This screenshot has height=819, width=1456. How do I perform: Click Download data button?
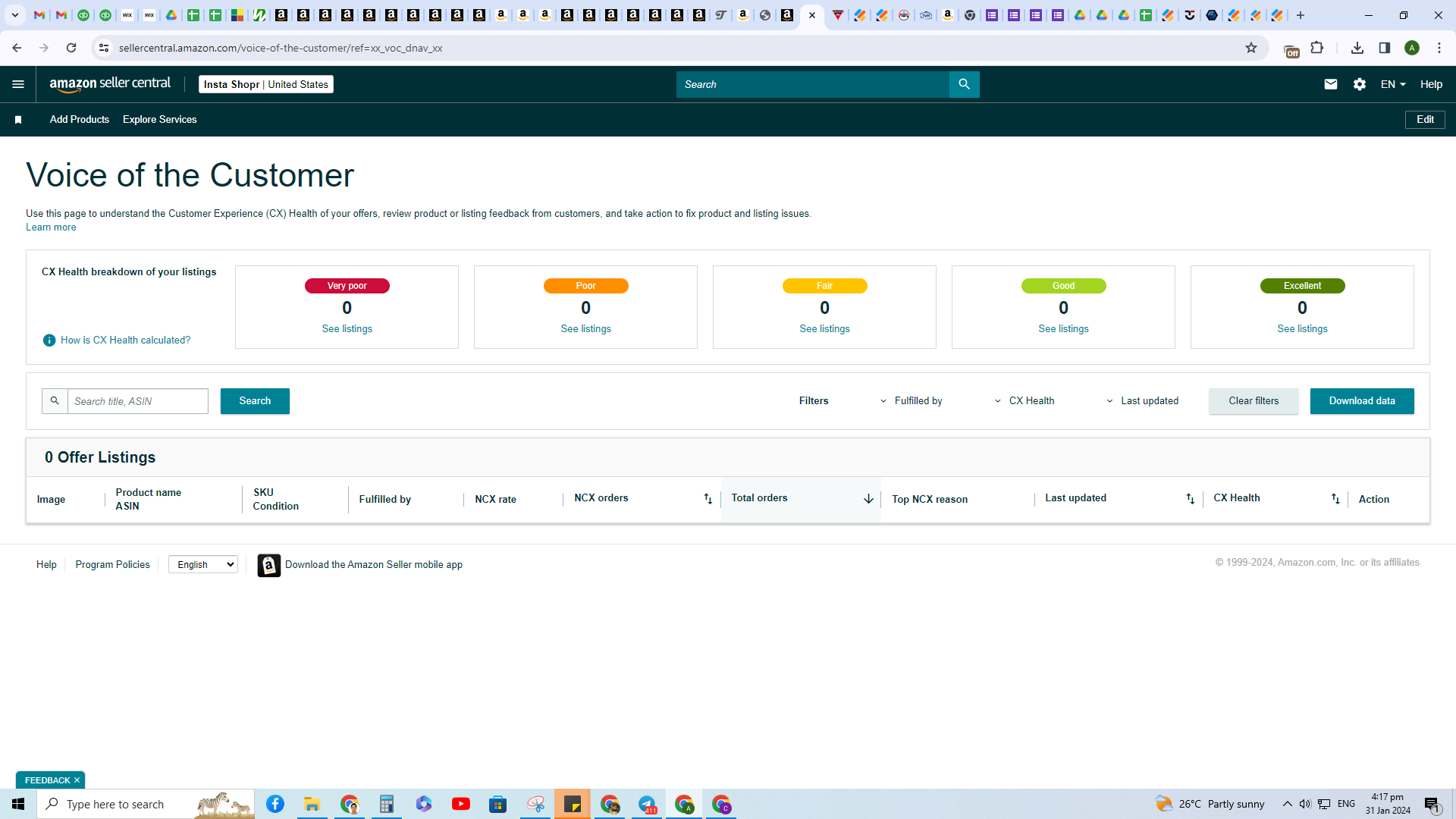1362,401
